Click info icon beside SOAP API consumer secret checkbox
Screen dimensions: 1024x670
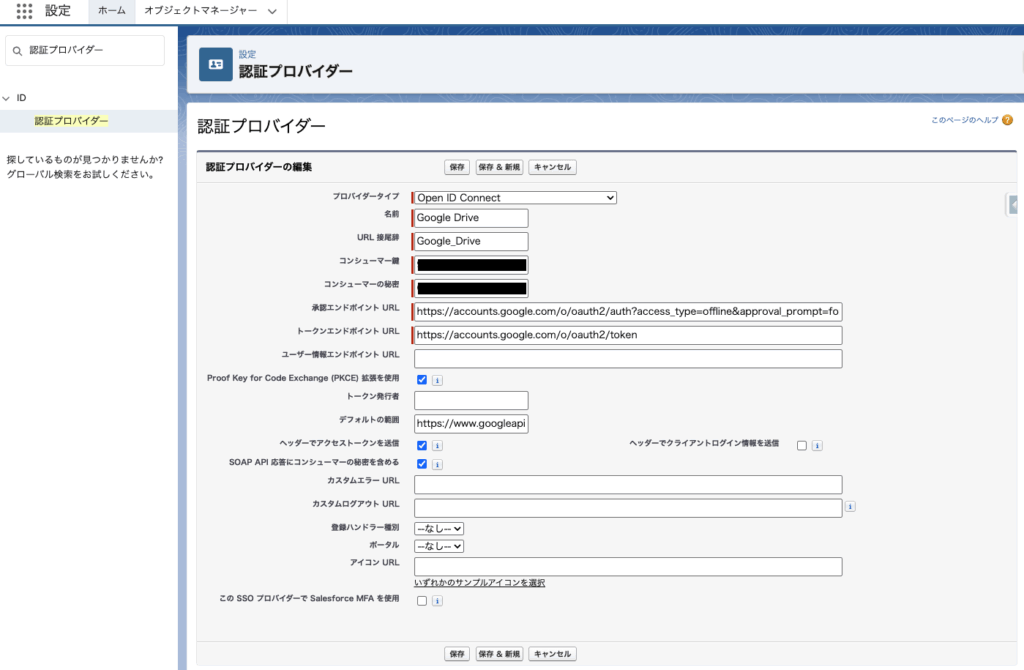tap(437, 464)
